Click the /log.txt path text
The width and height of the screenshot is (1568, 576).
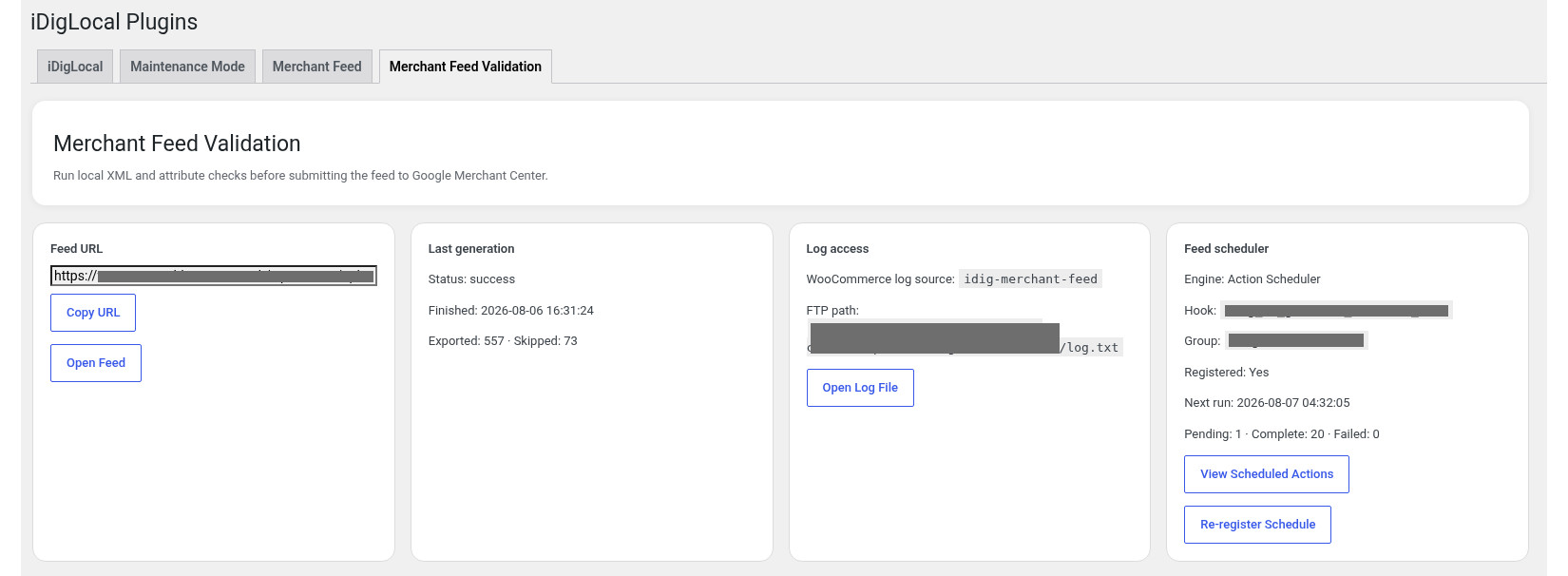pyautogui.click(x=1091, y=348)
